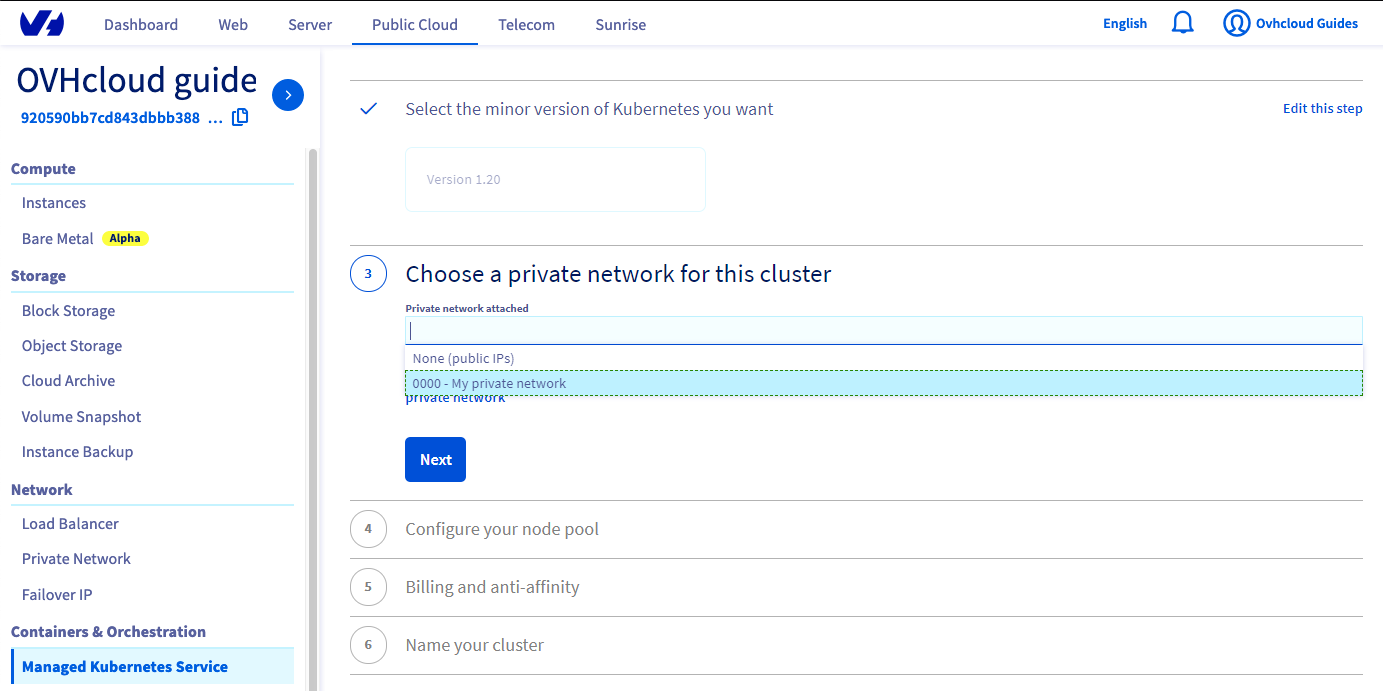Click the step 5 circle for billing
This screenshot has height=691, width=1383.
coord(368,587)
